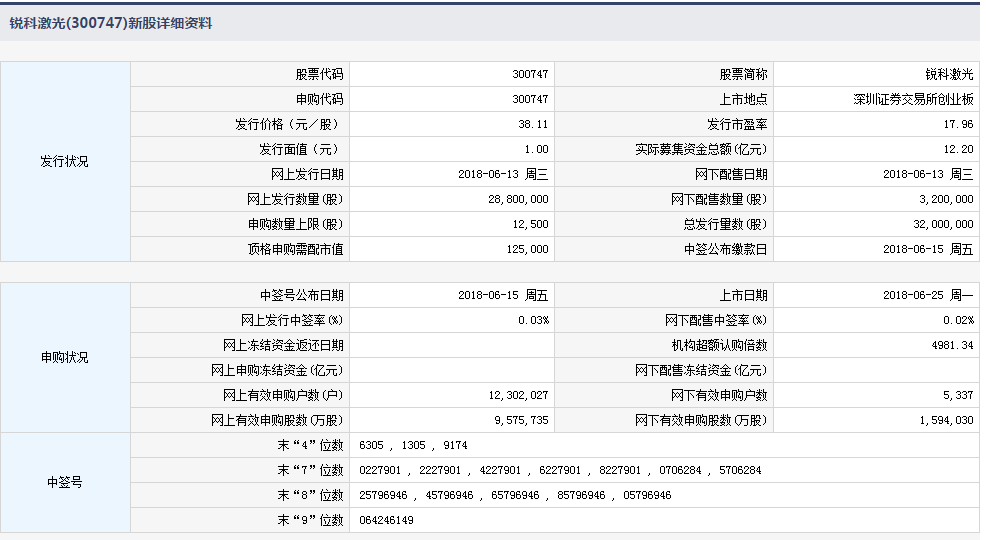This screenshot has width=986, height=540.
Task: Click the 锐科激光(300747)新股详细资料 page title
Action: pos(111,22)
